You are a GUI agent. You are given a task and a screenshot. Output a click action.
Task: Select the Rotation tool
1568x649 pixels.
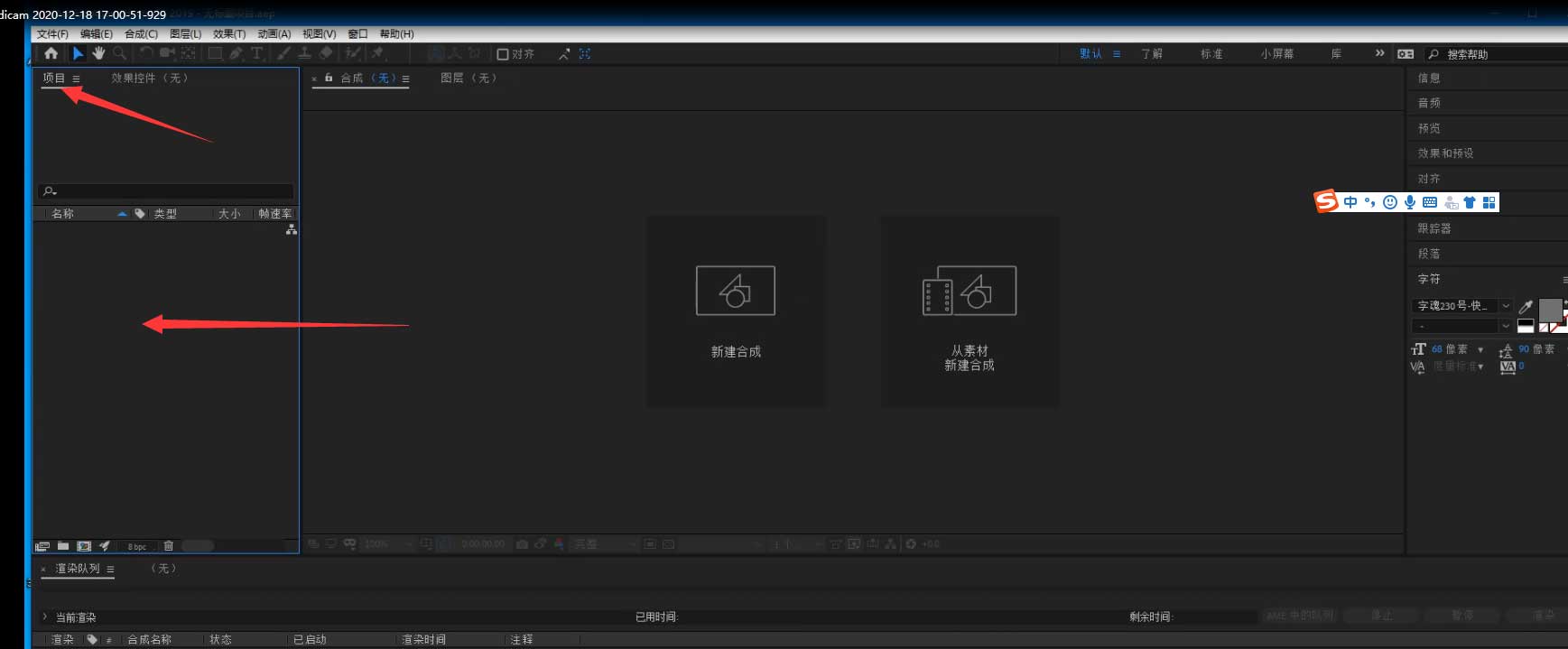click(146, 54)
